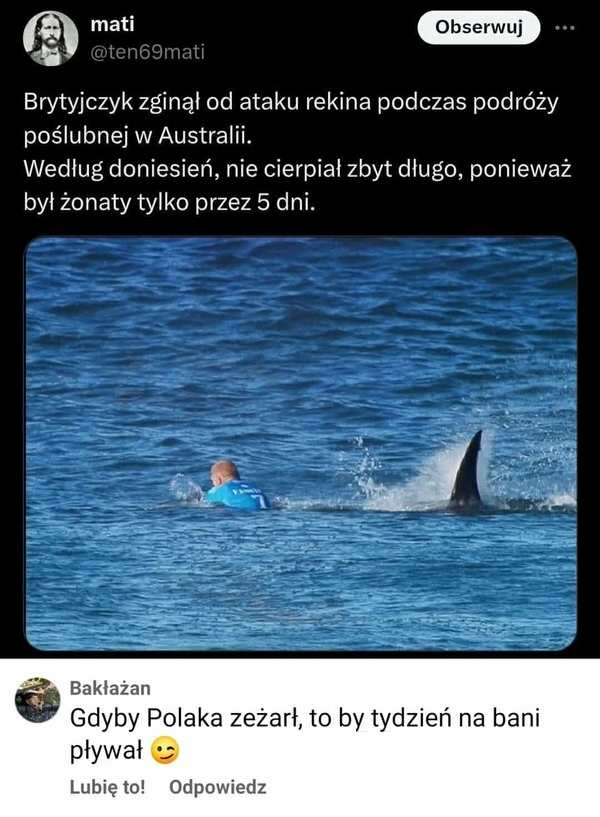Follow mati via the Obserwuj button
This screenshot has width=600, height=817.
pos(479,27)
